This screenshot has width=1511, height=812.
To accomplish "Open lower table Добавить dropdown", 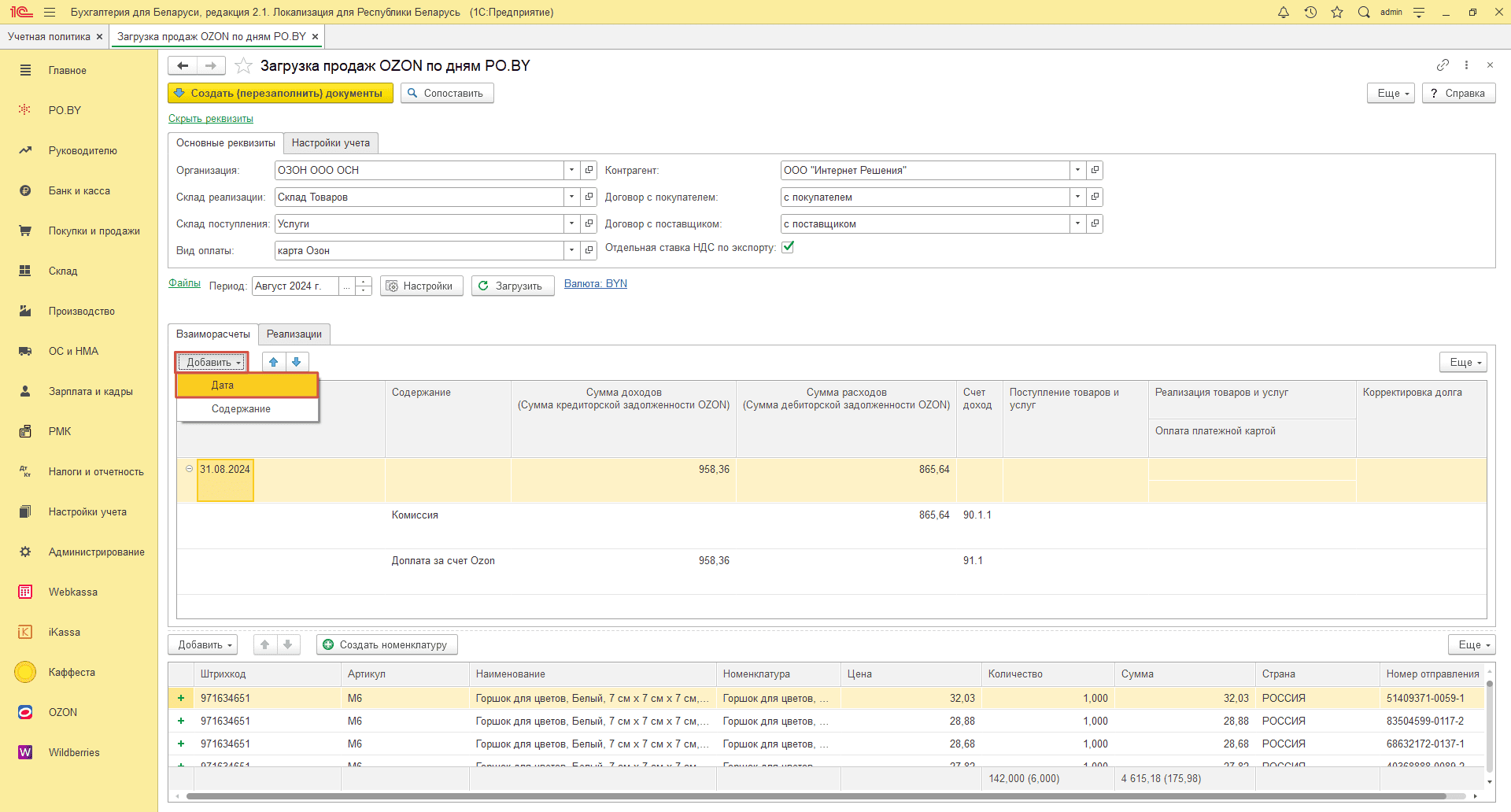I will (x=203, y=644).
